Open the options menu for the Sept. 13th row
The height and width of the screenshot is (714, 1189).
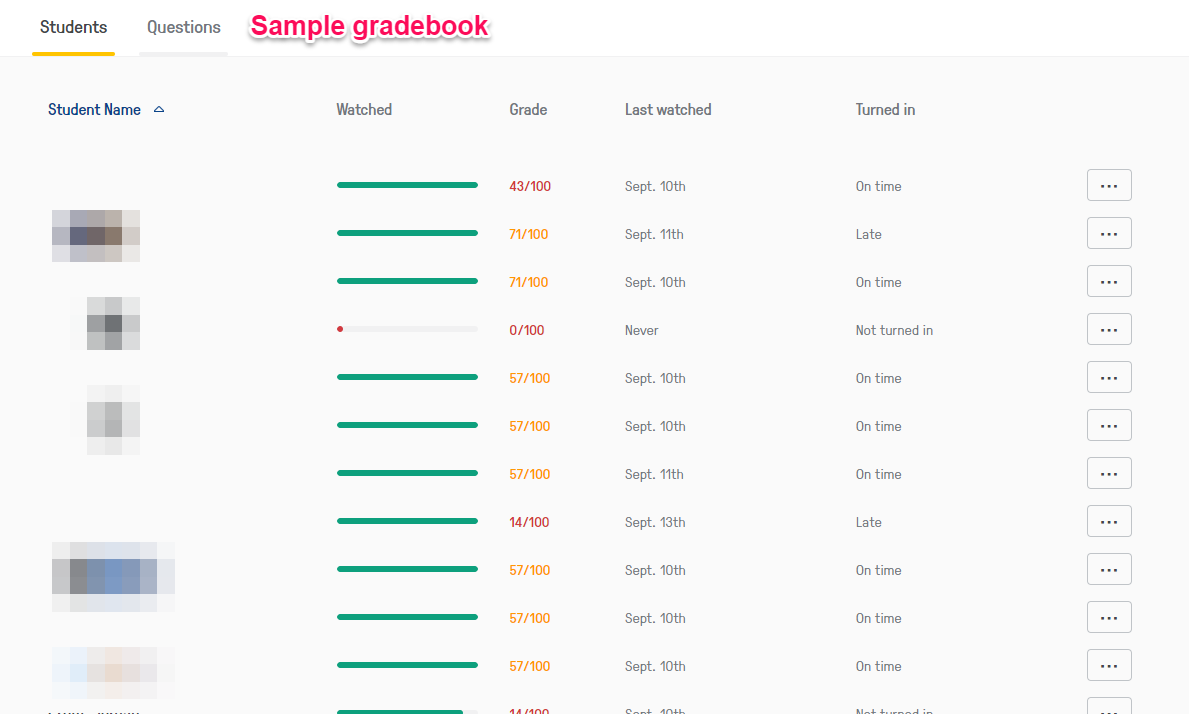[x=1109, y=522]
